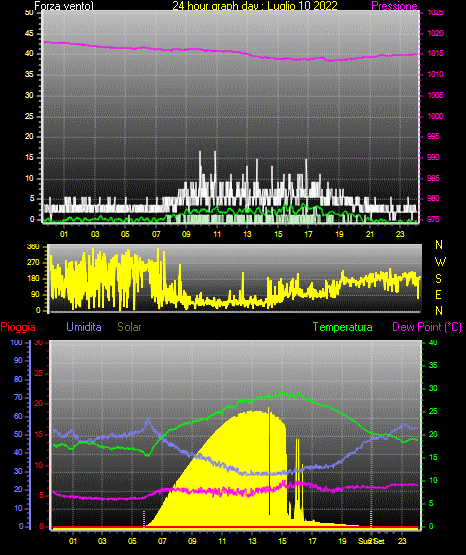The height and width of the screenshot is (555, 466).
Task: Click the 50 value on the humidity scale
Action: [18, 434]
